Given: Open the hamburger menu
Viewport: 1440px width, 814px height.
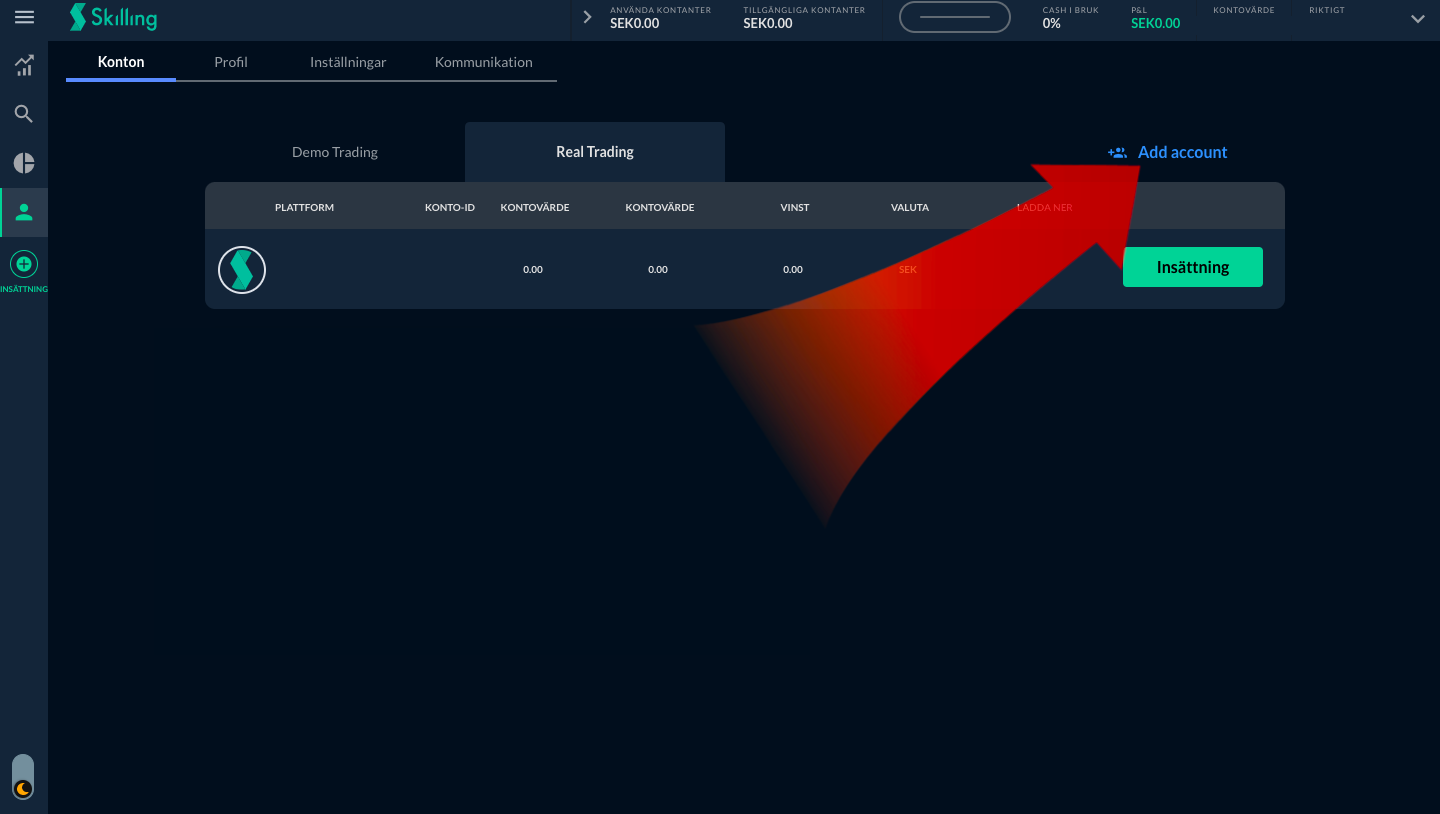Looking at the screenshot, I should 24,18.
